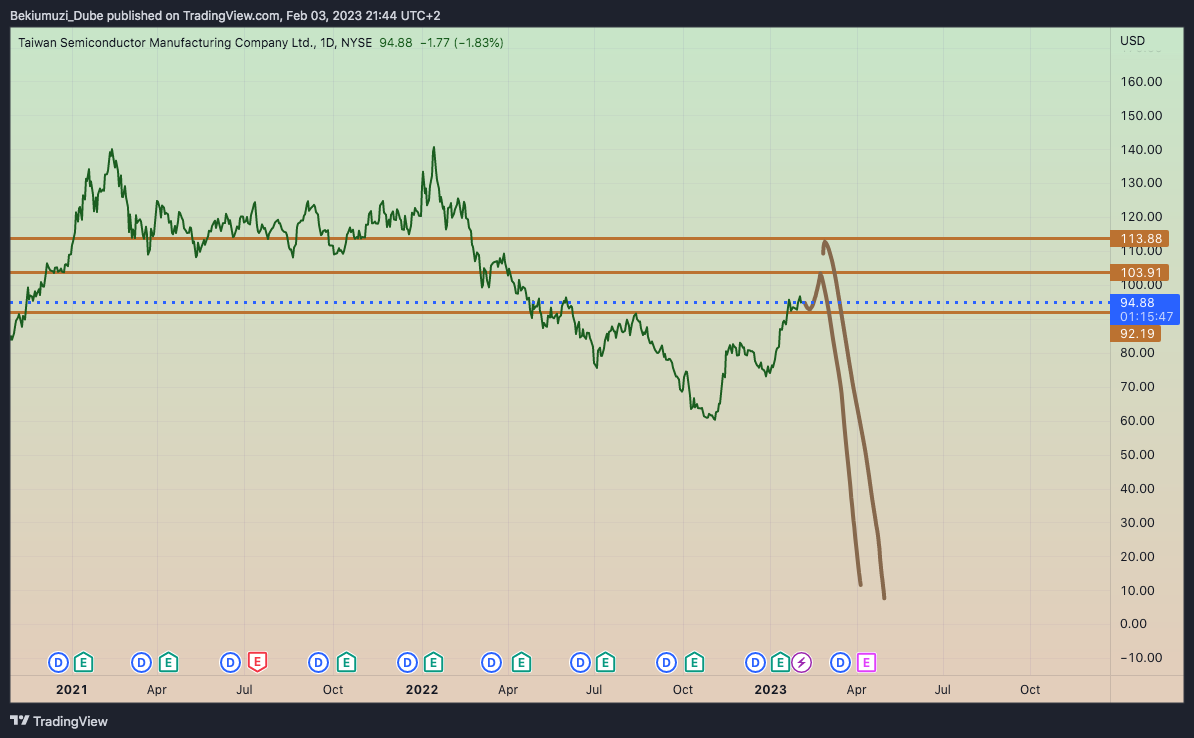The height and width of the screenshot is (738, 1194).
Task: Click the 0.00 price axis label
Action: click(1133, 624)
